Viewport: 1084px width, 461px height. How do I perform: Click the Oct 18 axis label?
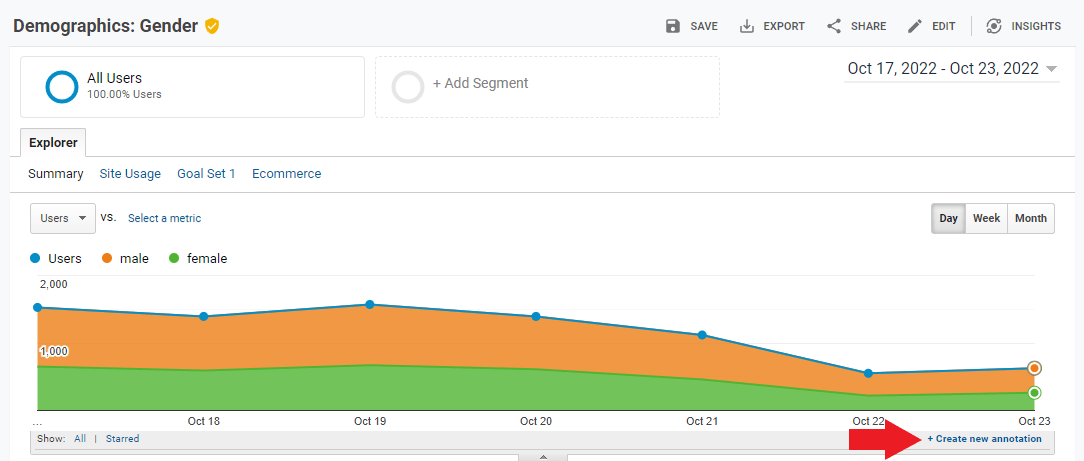point(204,421)
